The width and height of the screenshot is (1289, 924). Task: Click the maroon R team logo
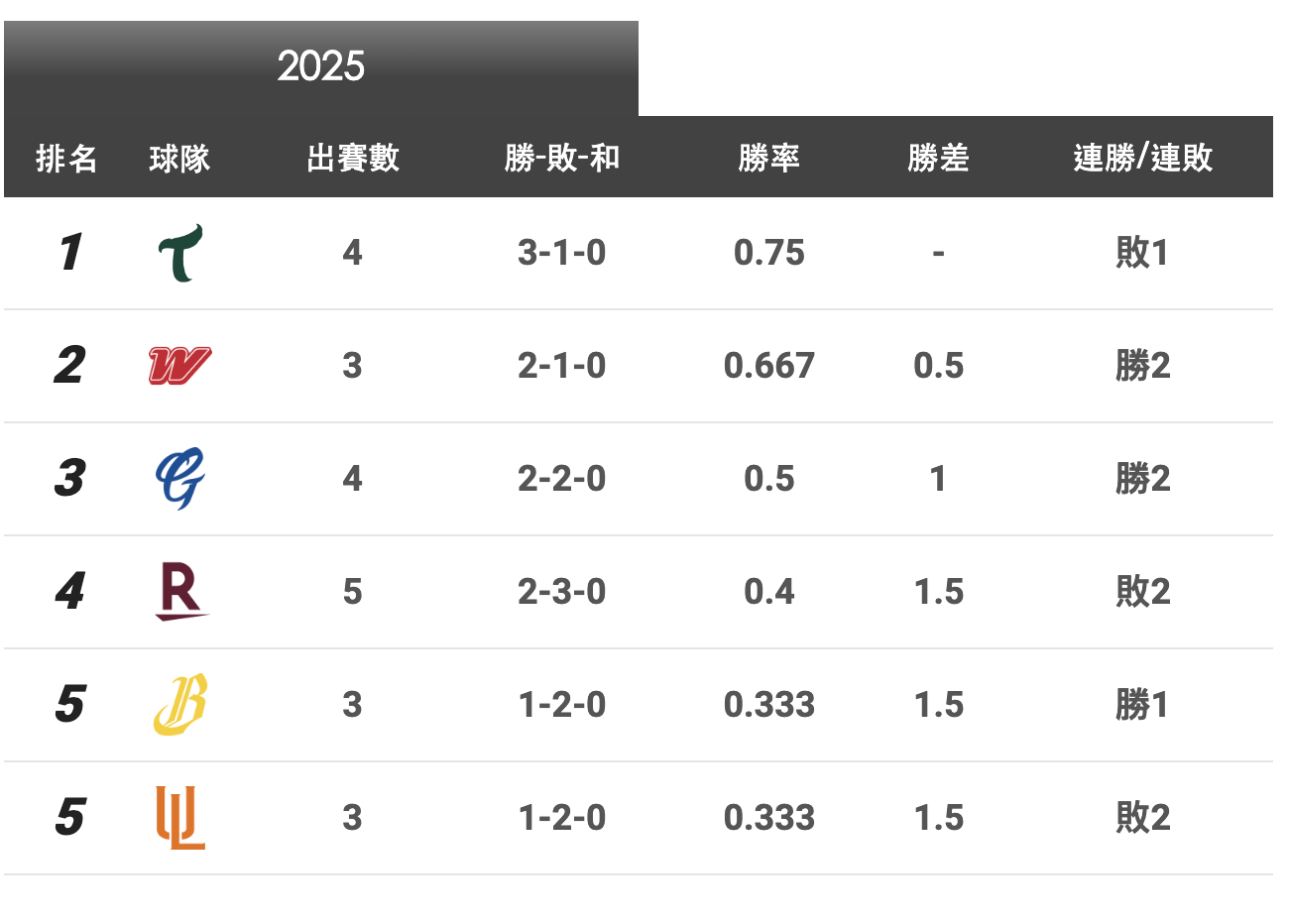click(179, 591)
